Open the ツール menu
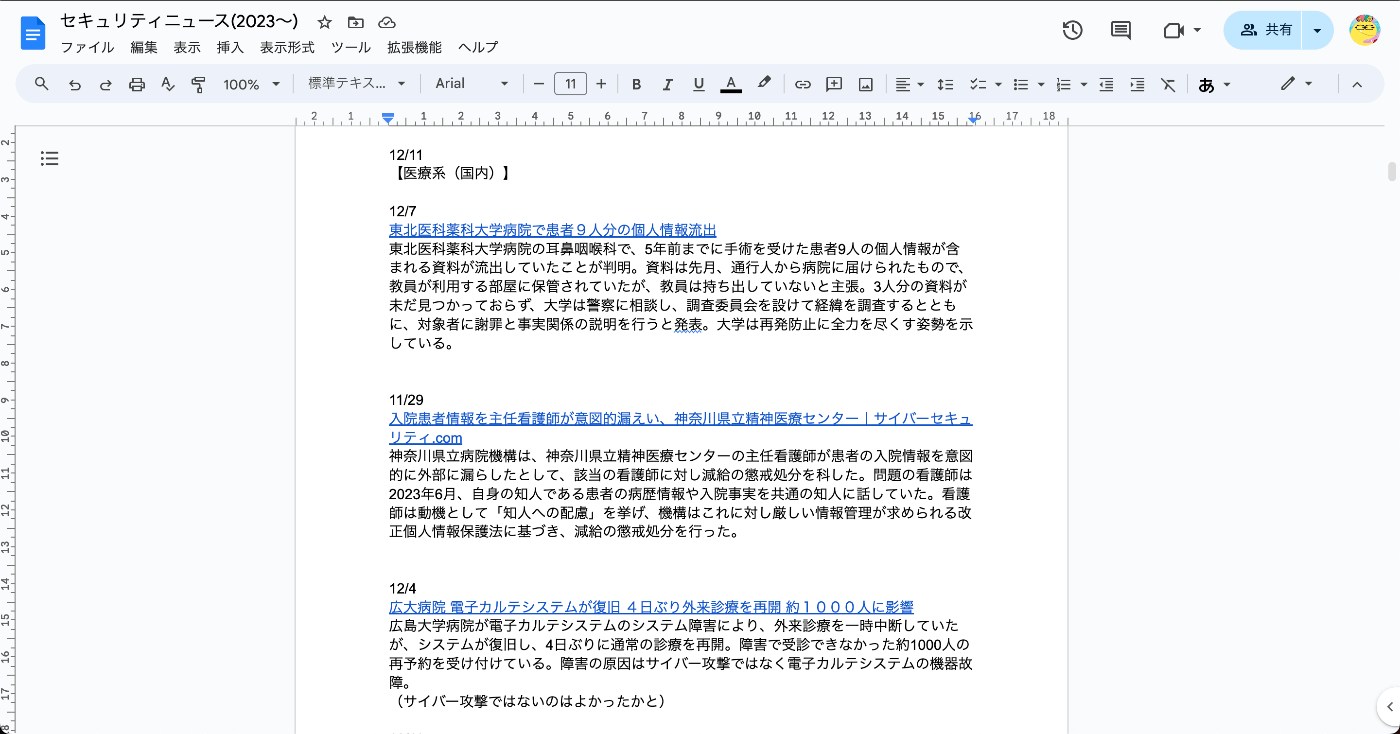The width and height of the screenshot is (1400, 734). point(351,47)
